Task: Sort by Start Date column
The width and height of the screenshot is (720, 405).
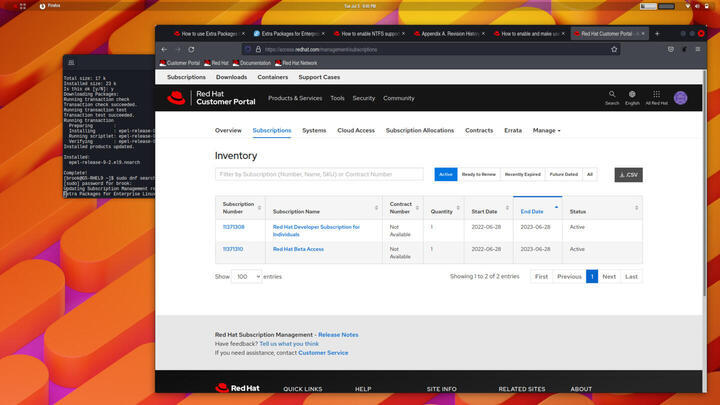Action: [489, 208]
